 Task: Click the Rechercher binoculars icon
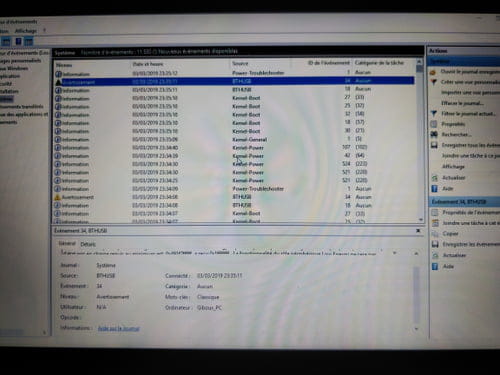pyautogui.click(x=434, y=135)
